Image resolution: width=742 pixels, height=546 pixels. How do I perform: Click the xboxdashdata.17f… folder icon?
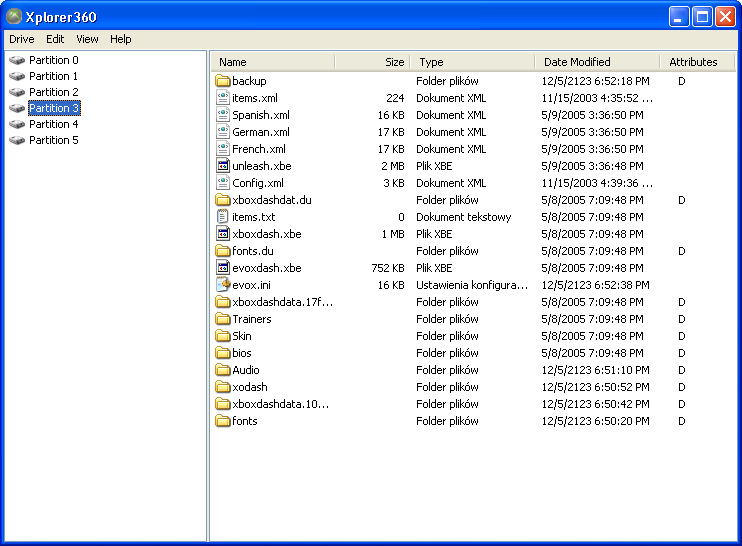pos(222,302)
